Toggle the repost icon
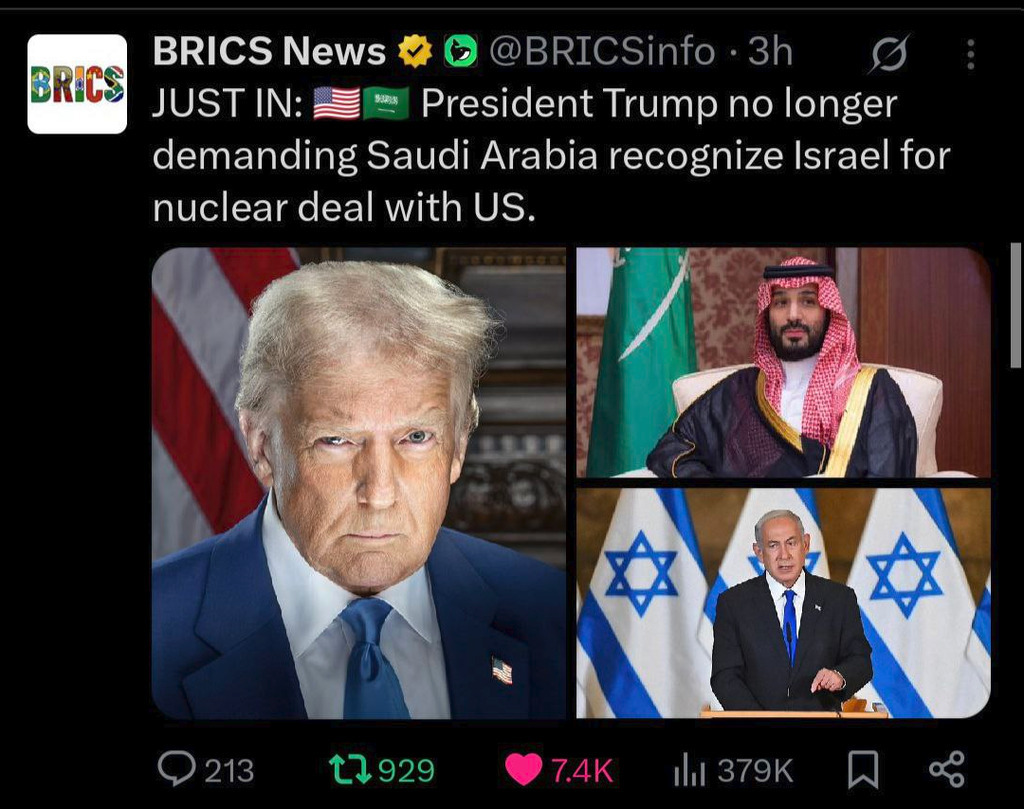 click(350, 769)
